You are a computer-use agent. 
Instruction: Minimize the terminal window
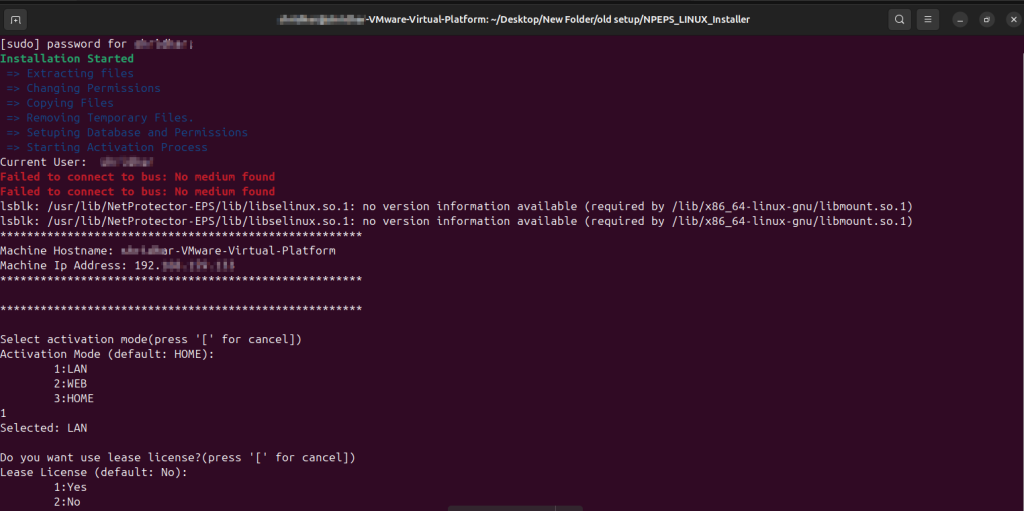[x=960, y=19]
